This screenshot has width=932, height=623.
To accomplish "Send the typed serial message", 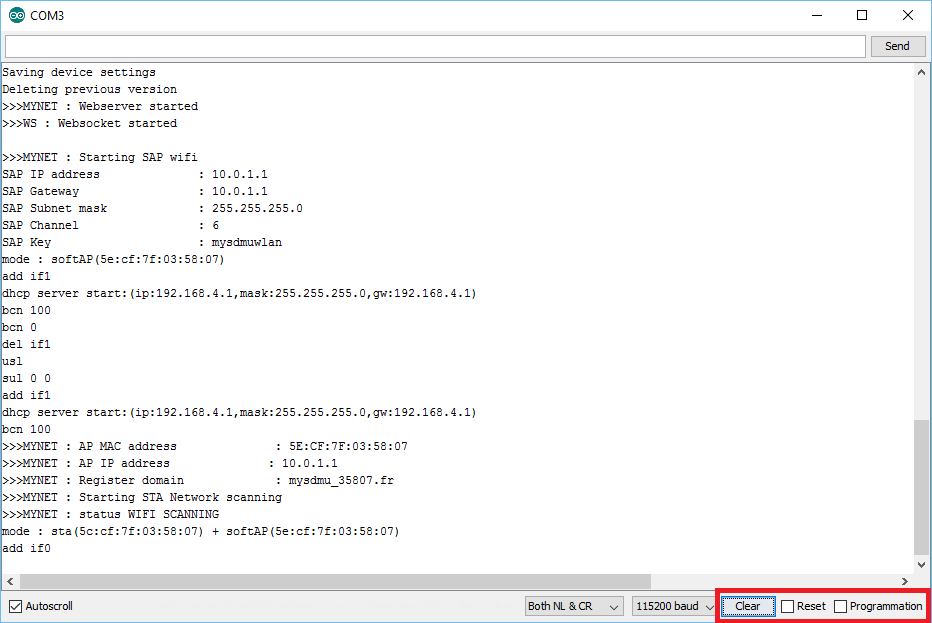I will coord(898,46).
